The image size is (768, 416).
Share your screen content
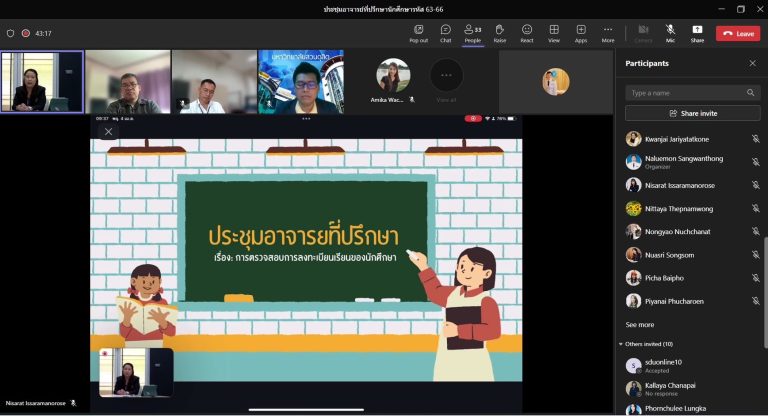(x=697, y=33)
